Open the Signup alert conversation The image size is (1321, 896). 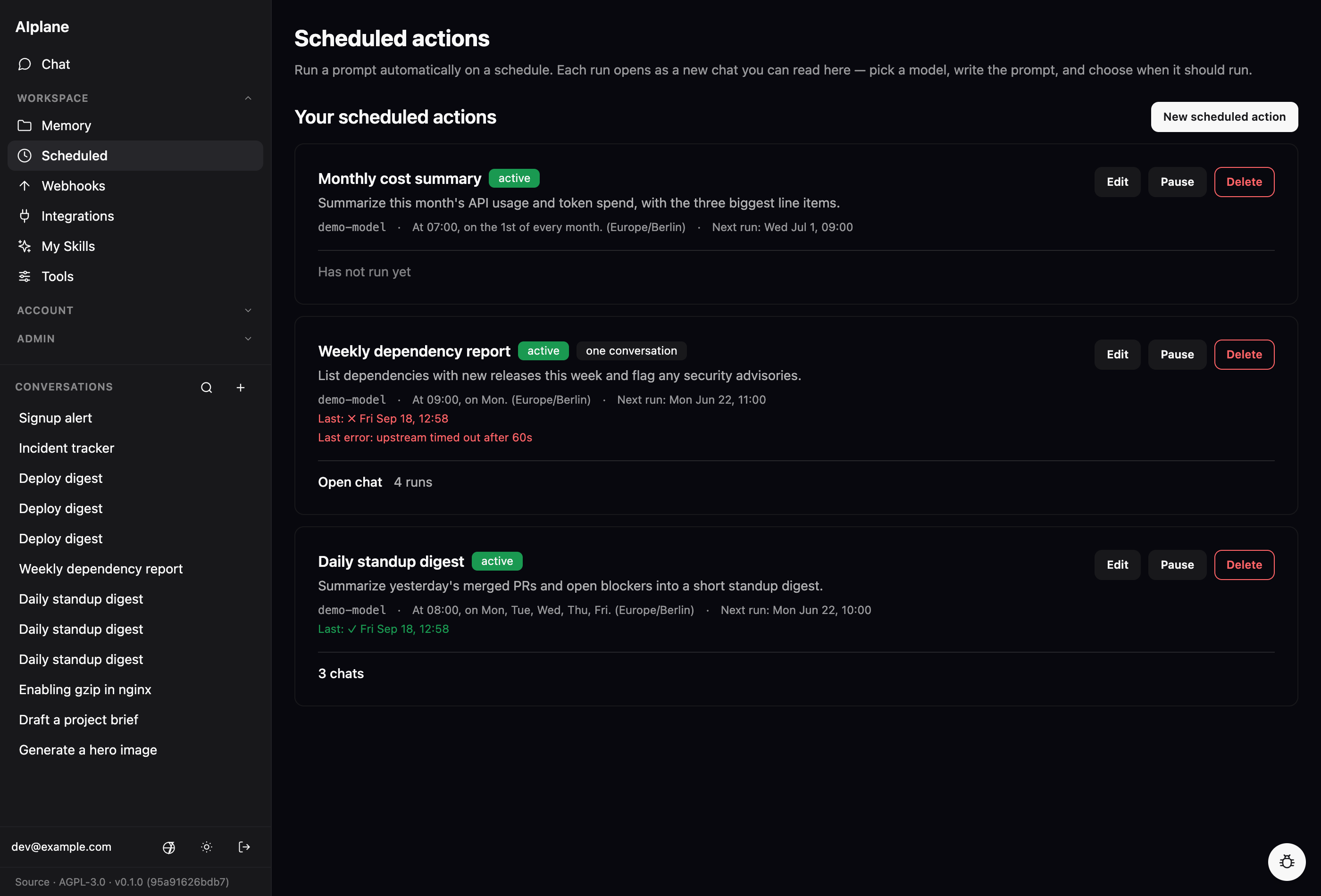135,418
